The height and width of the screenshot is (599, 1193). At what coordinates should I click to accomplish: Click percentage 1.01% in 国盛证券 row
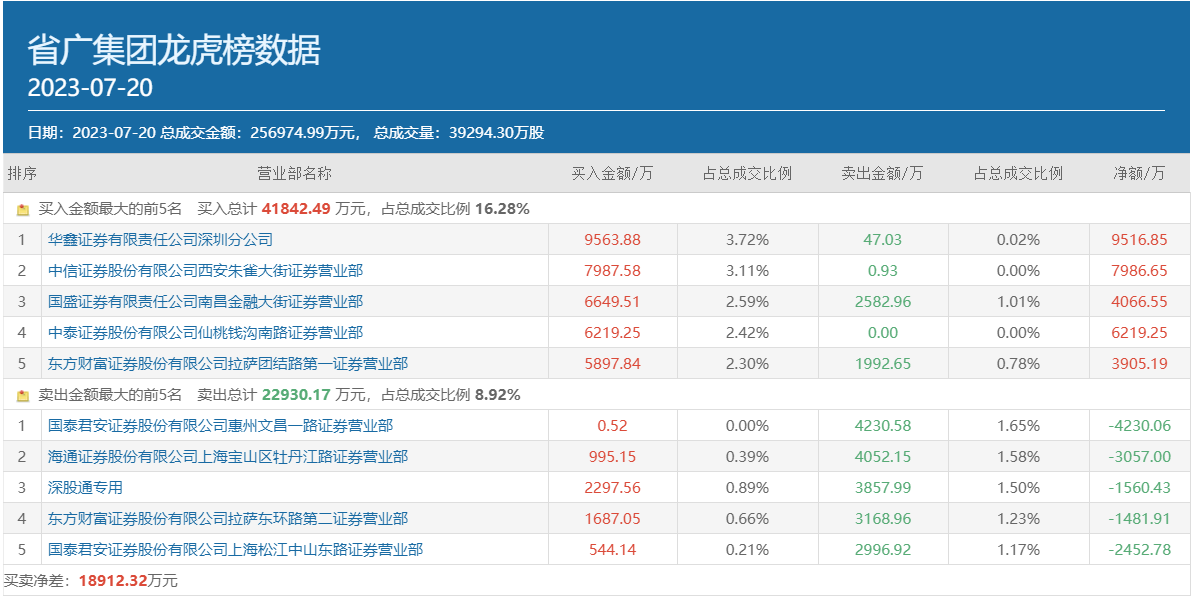coord(1018,302)
